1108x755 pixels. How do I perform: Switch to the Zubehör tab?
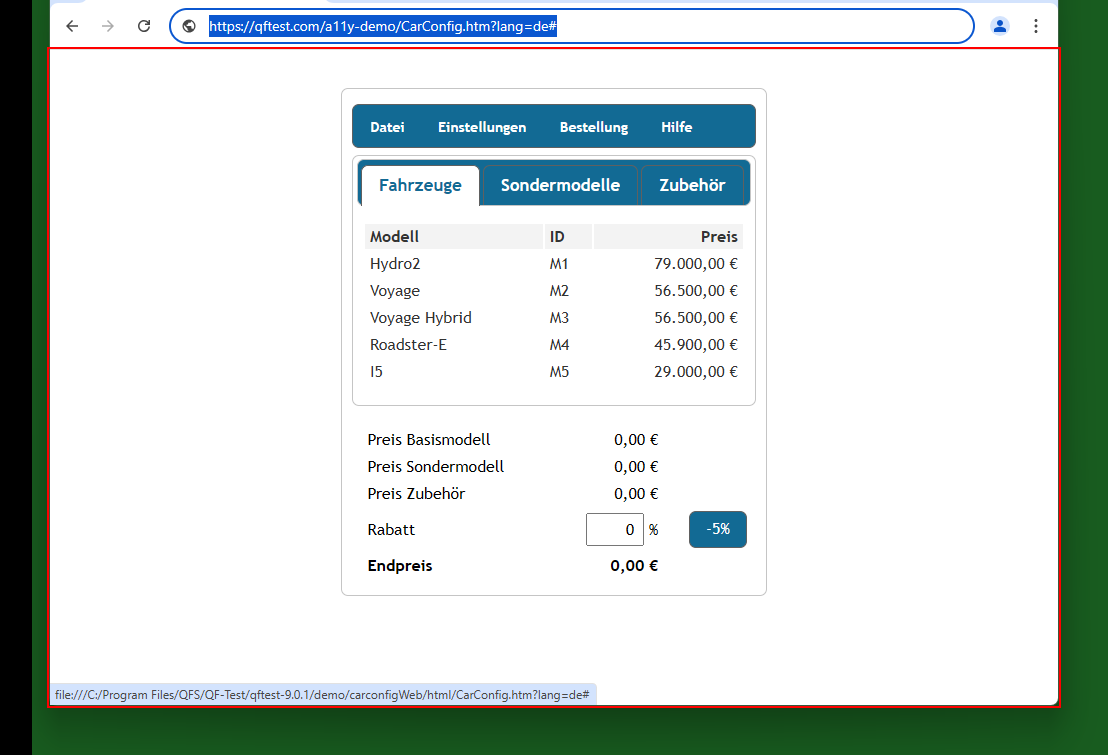(x=692, y=185)
